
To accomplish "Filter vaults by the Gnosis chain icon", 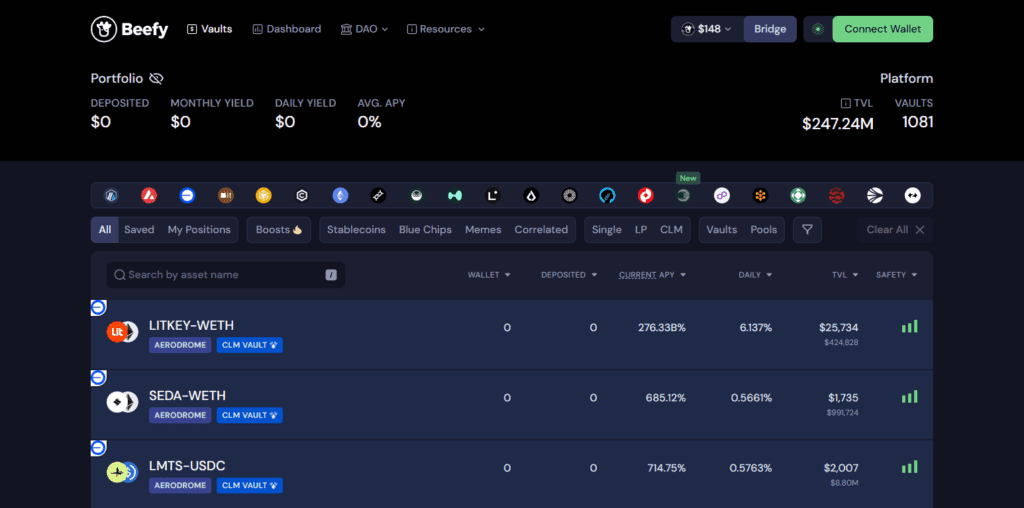I will point(416,195).
